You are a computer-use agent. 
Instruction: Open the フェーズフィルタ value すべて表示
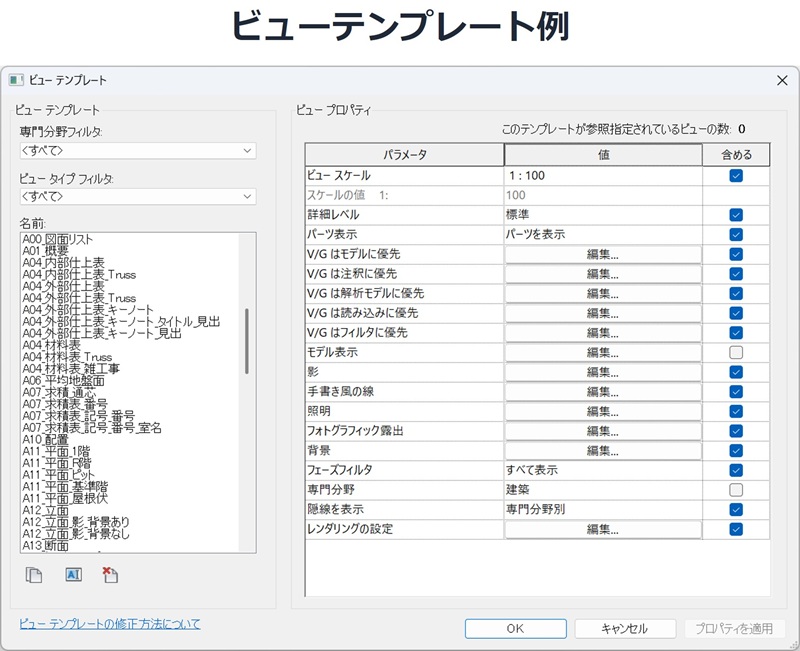(603, 470)
